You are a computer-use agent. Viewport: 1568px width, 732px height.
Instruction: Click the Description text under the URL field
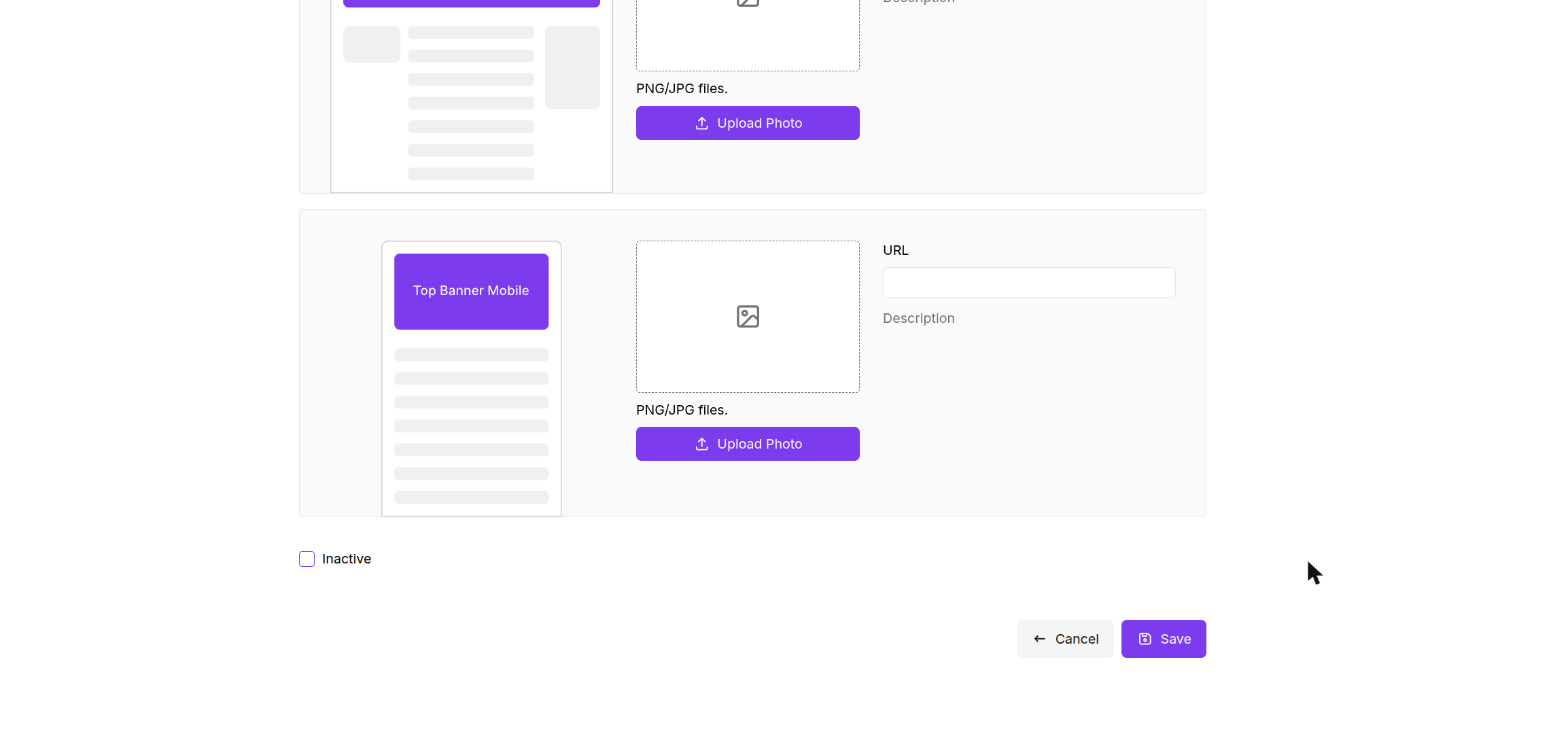[919, 318]
